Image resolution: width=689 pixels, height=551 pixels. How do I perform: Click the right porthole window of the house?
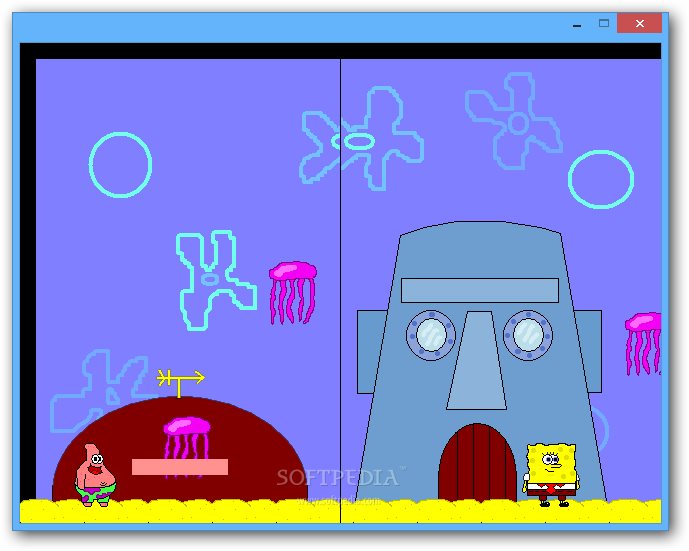[x=528, y=335]
